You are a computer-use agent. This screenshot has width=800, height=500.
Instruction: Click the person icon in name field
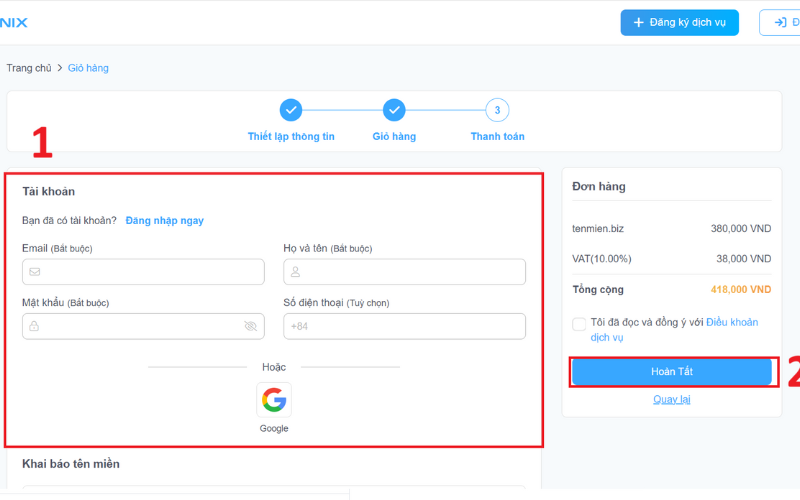click(x=296, y=272)
